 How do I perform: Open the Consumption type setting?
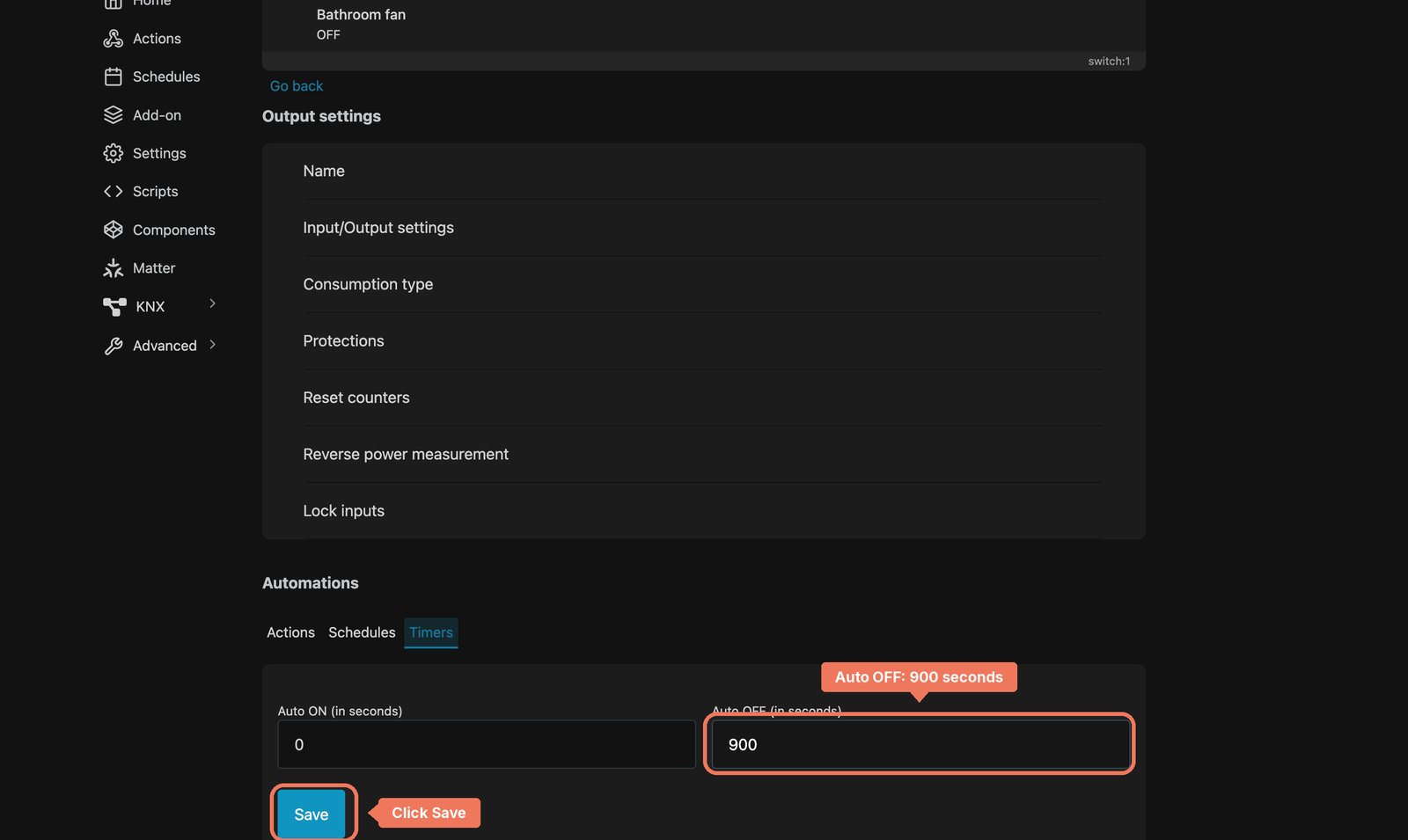point(702,284)
